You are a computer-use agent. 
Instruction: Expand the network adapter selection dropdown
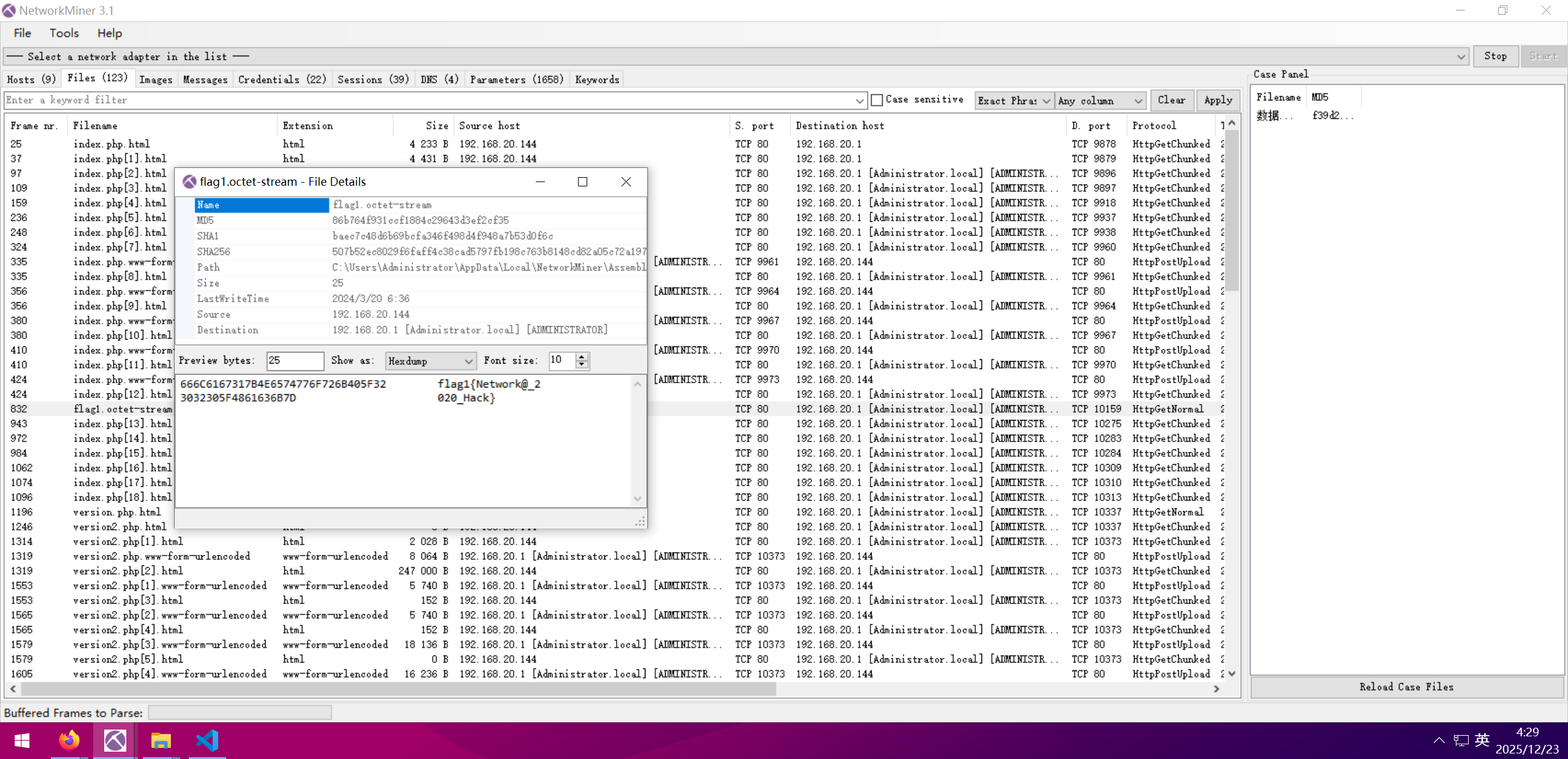[1461, 56]
